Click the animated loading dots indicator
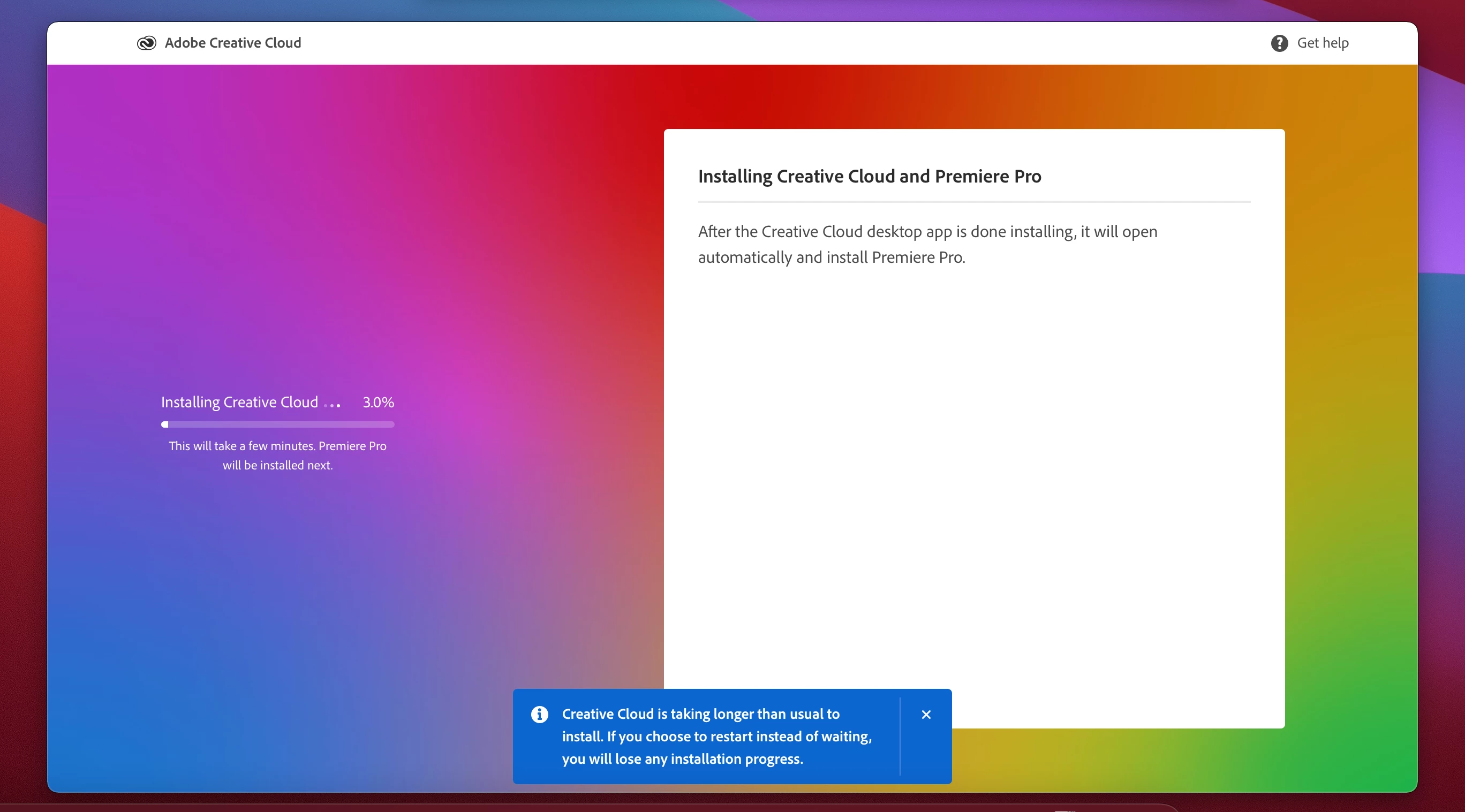The height and width of the screenshot is (812, 1465). click(x=332, y=405)
